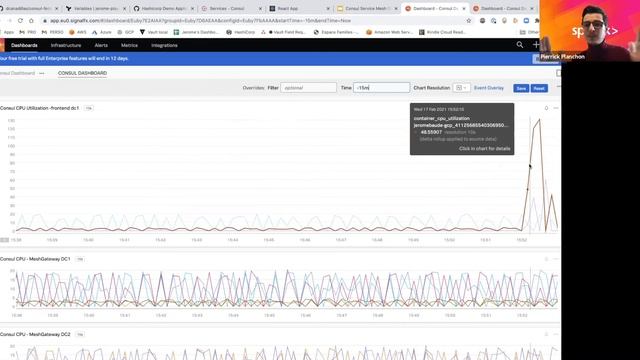Viewport: 640px width, 360px height.
Task: Click the puzzle-piece extensions icon in browser toolbar
Action: pyautogui.click(x=537, y=20)
